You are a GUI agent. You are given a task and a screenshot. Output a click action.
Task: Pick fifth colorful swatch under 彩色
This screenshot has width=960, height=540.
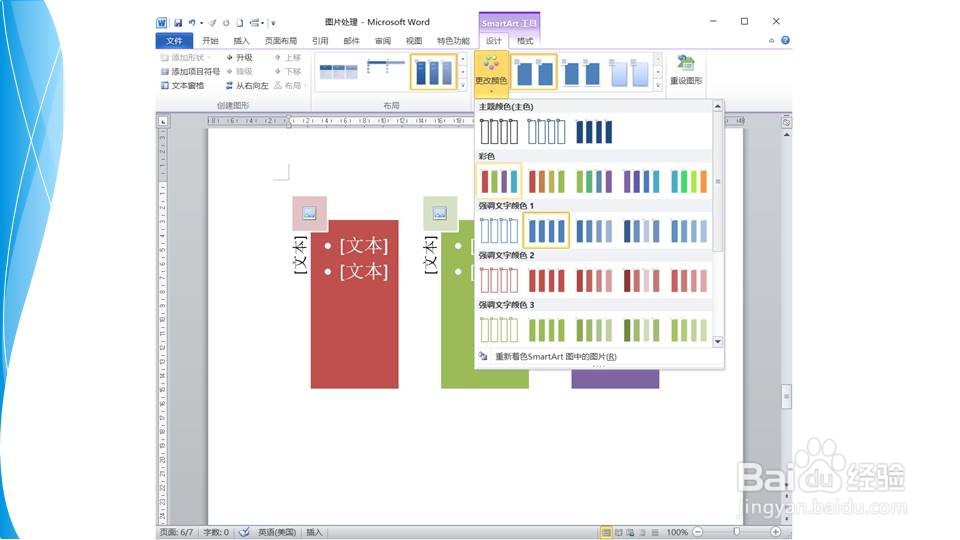tap(689, 181)
